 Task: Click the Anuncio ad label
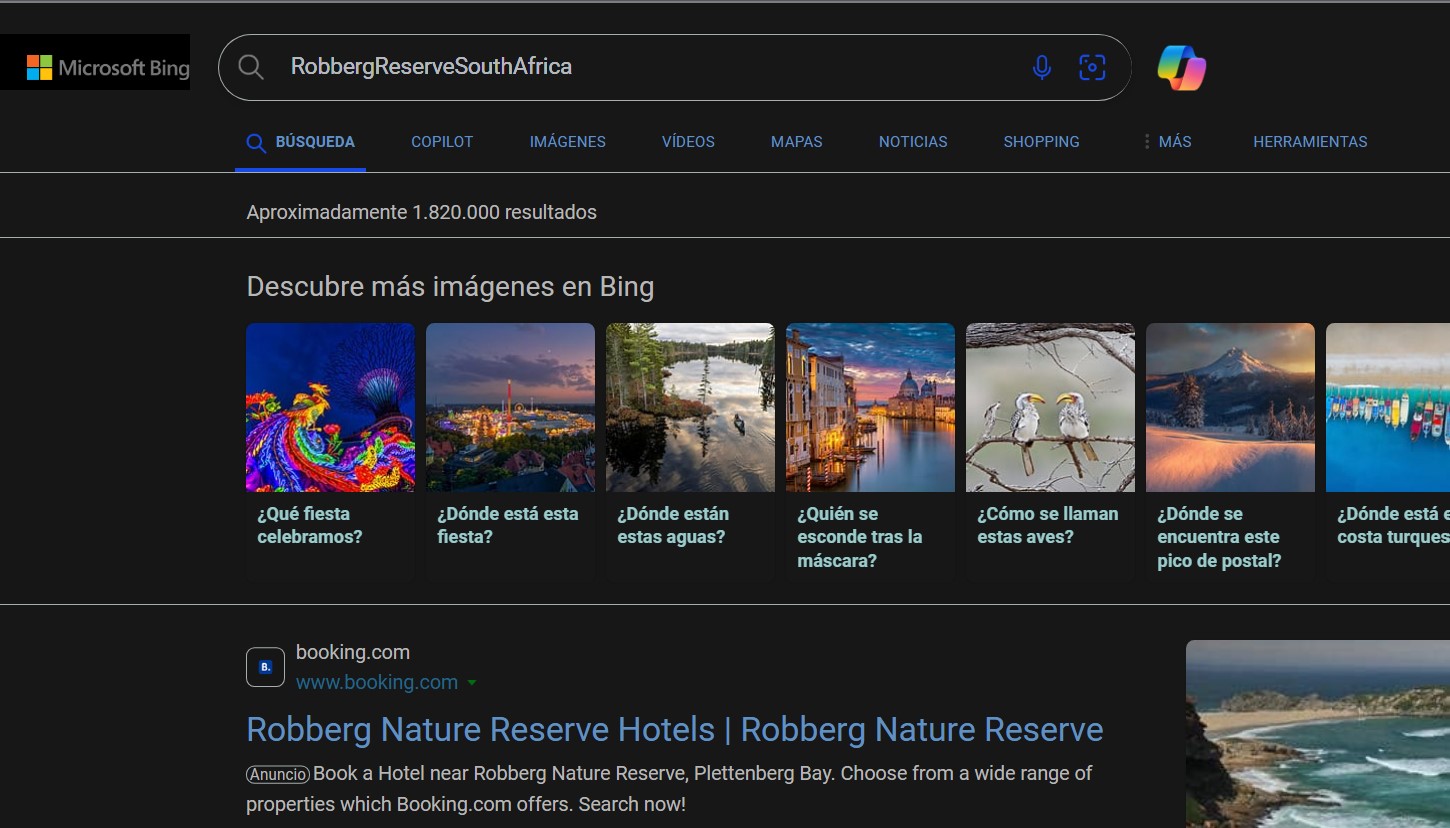coord(278,774)
